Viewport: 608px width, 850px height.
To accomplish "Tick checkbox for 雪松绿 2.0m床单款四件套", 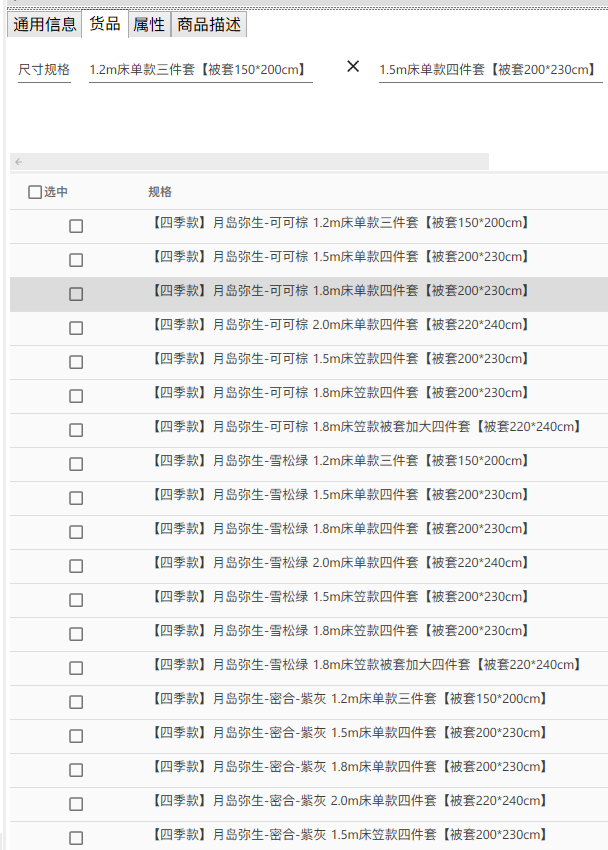I will point(76,566).
